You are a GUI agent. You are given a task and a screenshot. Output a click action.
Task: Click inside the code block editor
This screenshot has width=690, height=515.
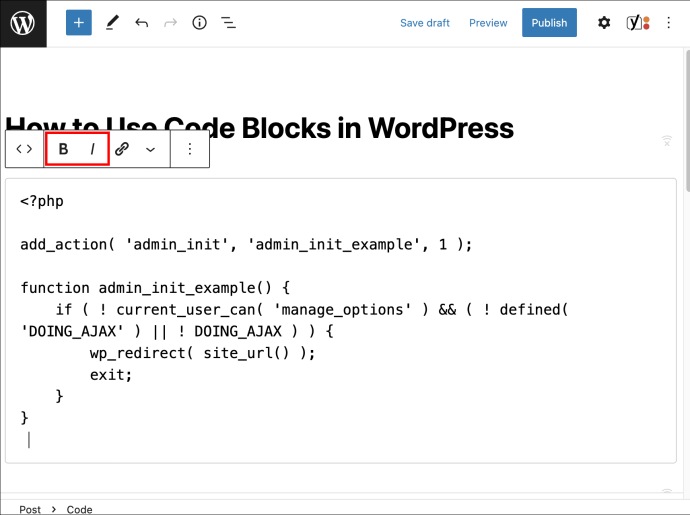coord(341,320)
